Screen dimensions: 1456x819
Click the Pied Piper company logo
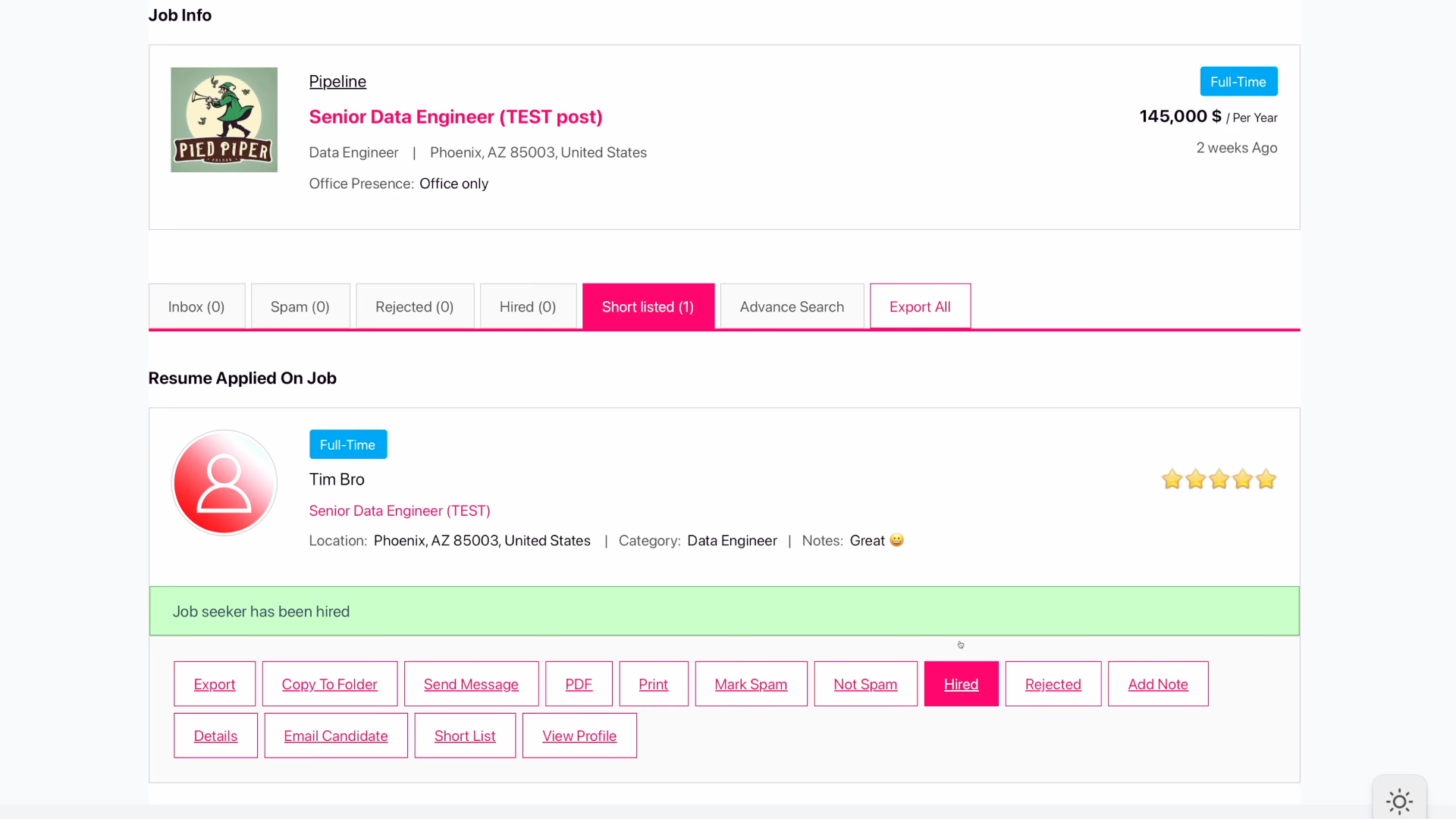click(224, 120)
